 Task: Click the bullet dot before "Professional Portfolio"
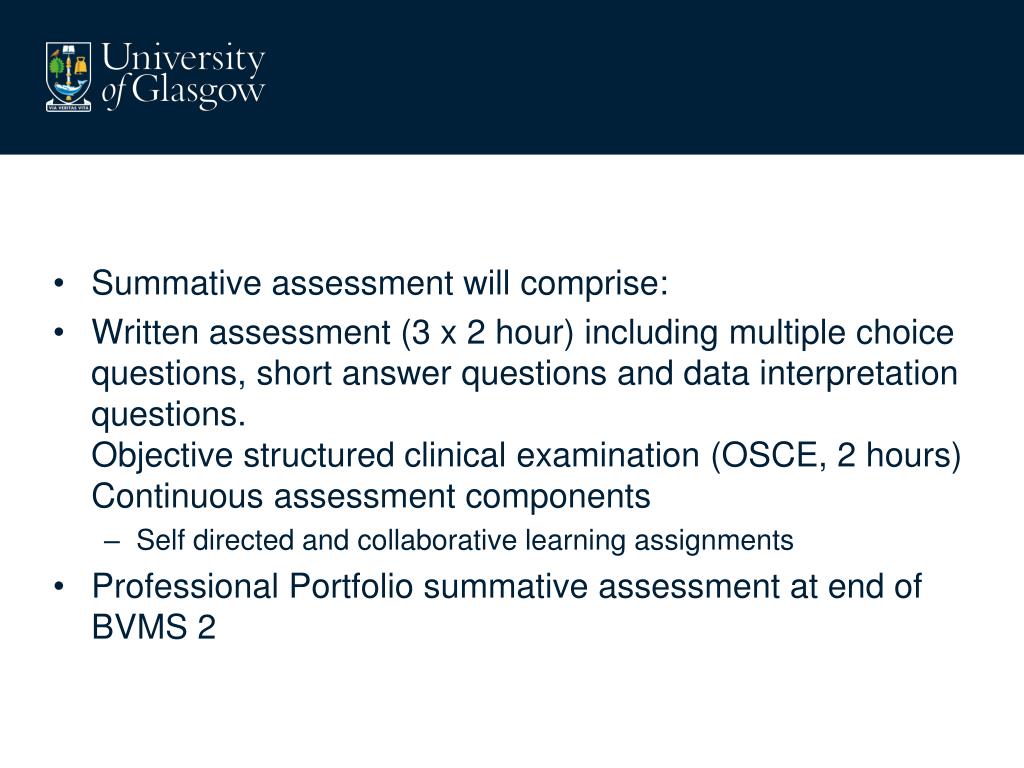63,586
